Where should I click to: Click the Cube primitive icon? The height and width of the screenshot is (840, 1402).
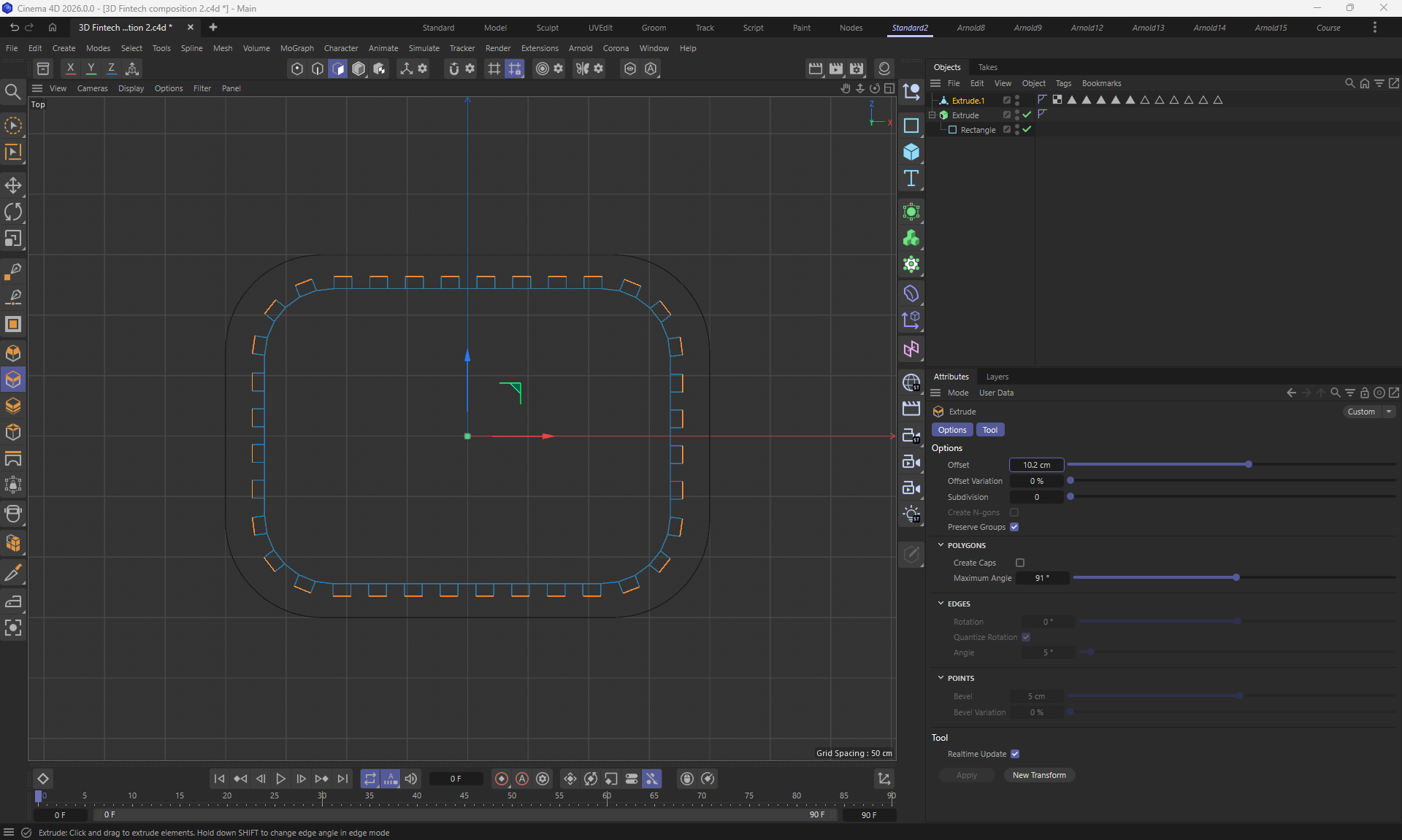pyautogui.click(x=911, y=152)
